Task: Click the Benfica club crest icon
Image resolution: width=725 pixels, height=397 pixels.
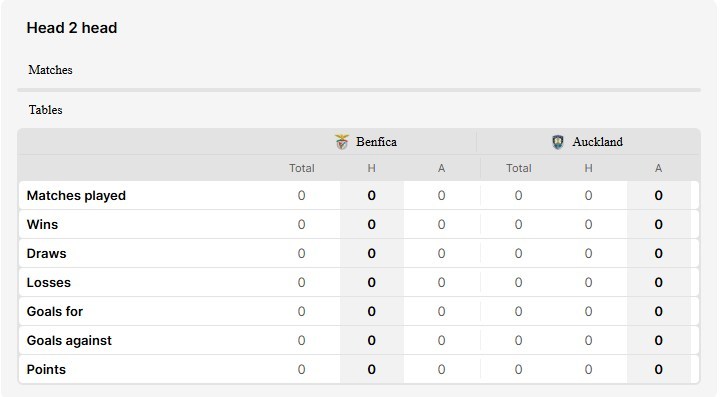Action: click(342, 142)
